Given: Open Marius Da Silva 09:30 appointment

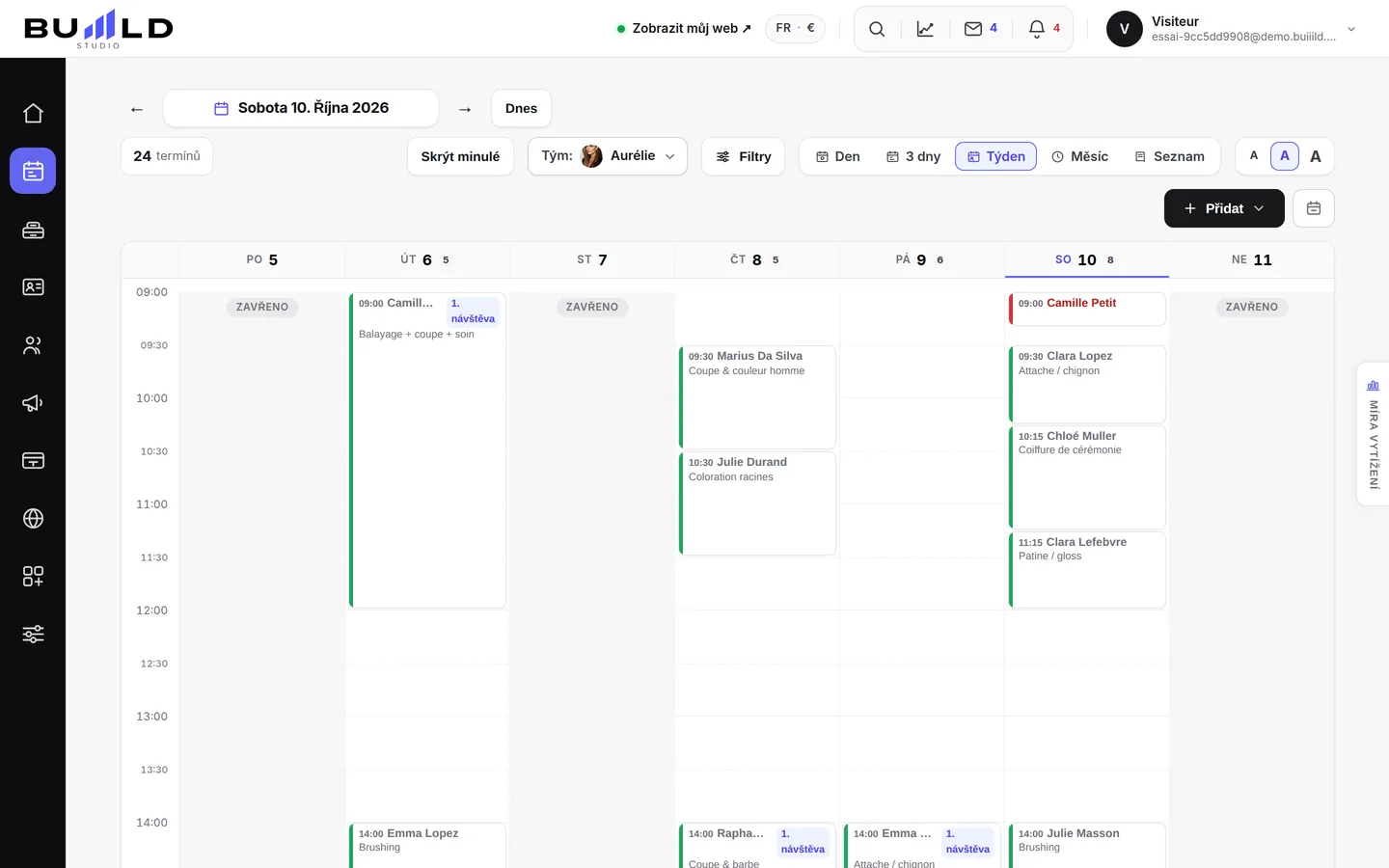Looking at the screenshot, I should [x=757, y=397].
